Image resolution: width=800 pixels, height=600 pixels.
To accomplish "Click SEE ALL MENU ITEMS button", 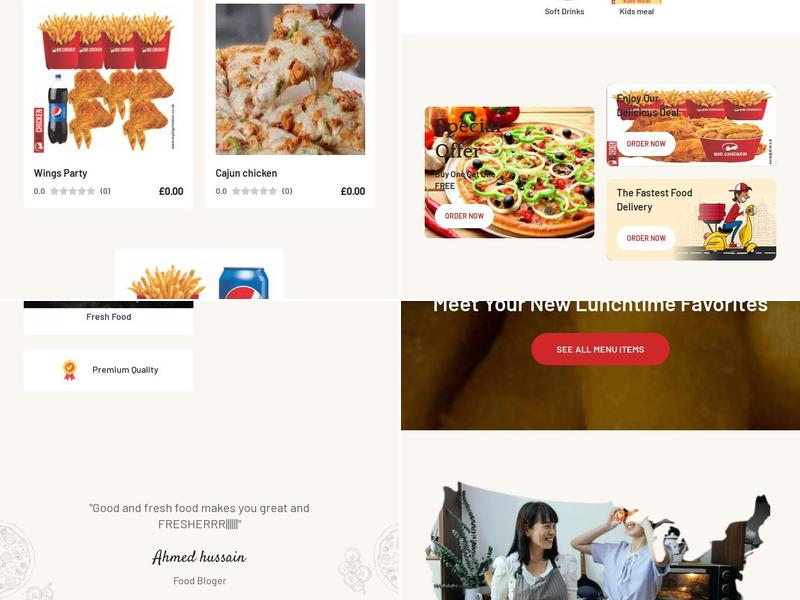I will pos(600,349).
